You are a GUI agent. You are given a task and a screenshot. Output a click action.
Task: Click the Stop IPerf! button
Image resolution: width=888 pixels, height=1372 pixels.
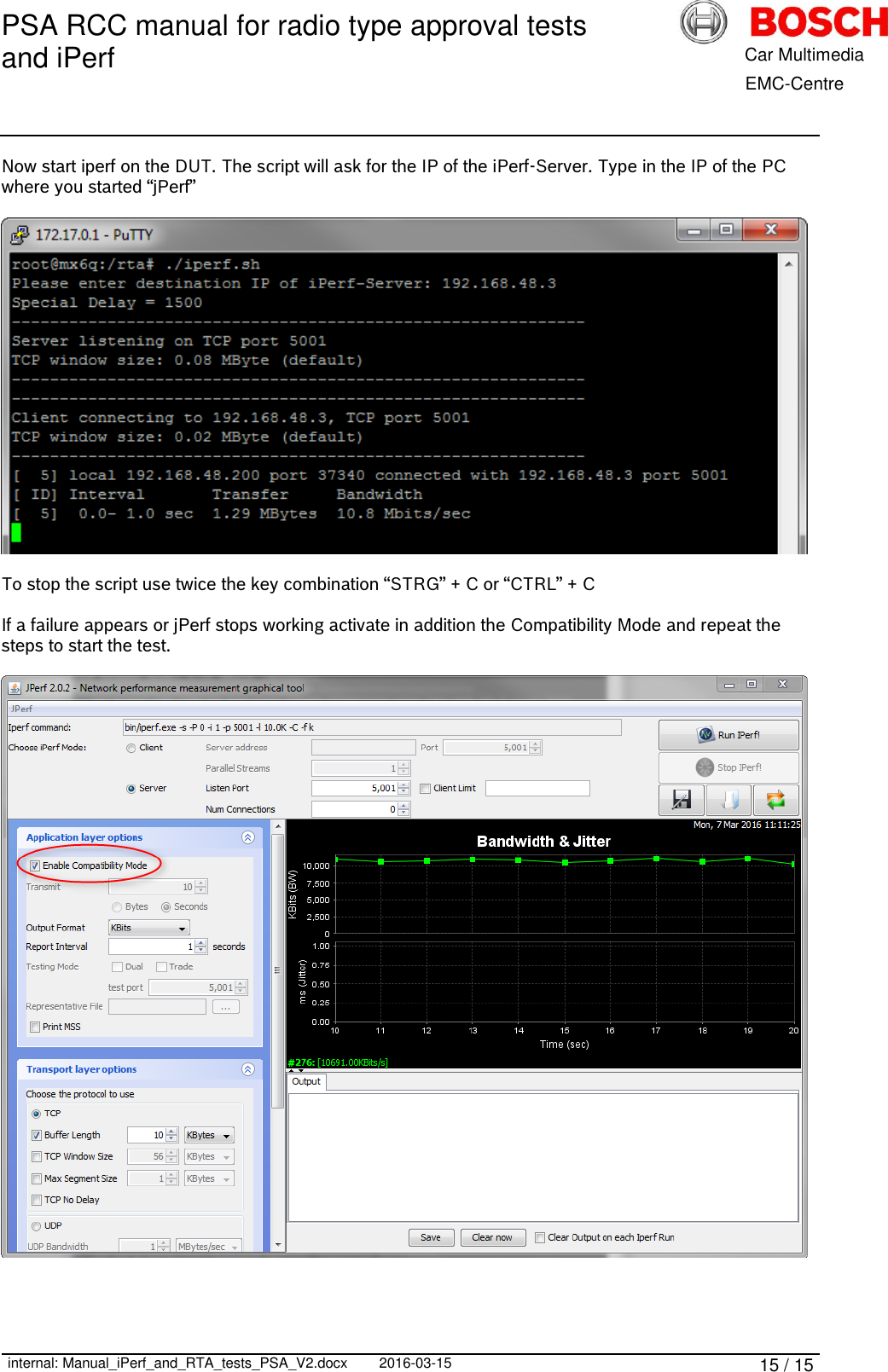(728, 767)
